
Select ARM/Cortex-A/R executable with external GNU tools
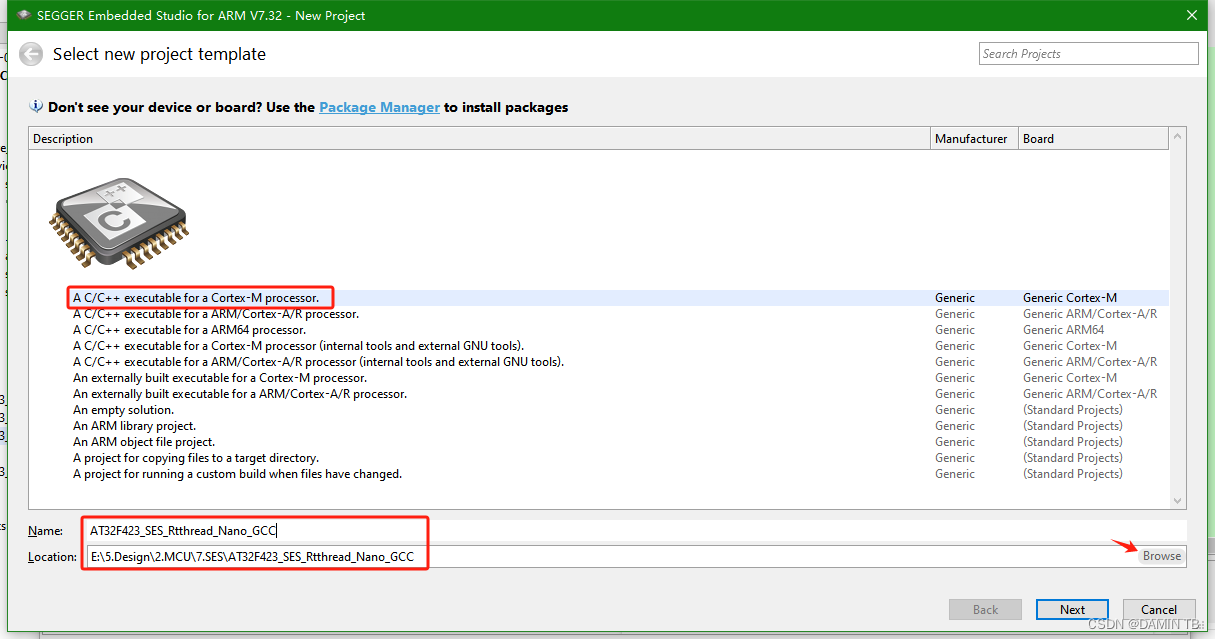pyautogui.click(x=319, y=362)
